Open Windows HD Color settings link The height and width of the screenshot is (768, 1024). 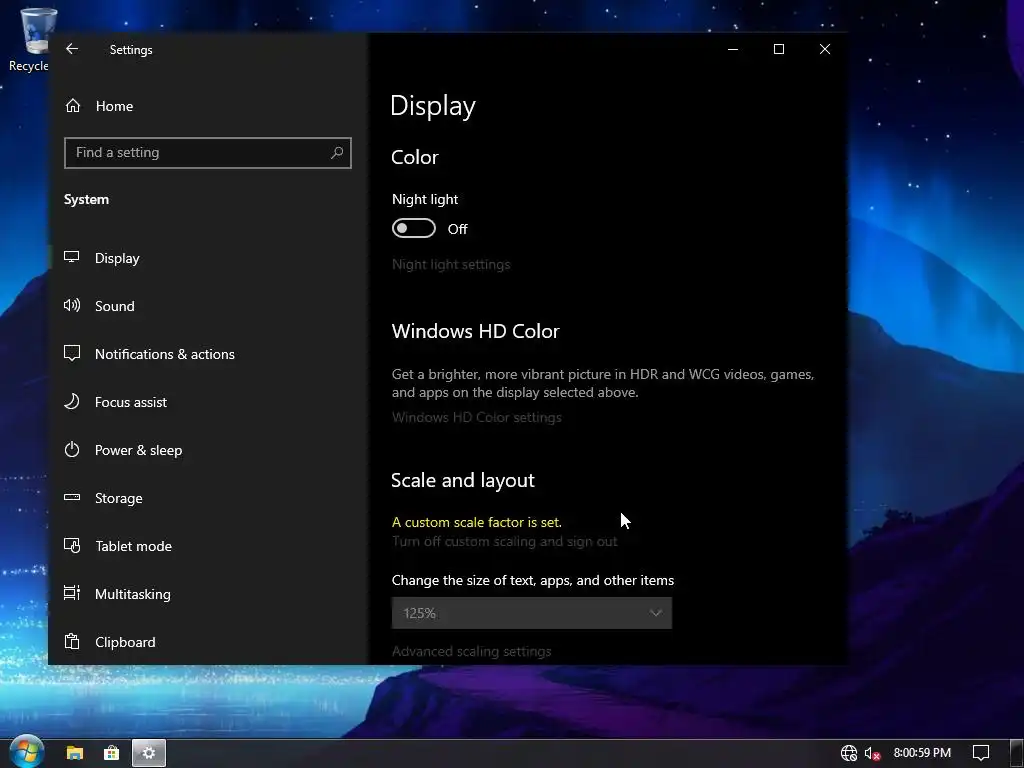(476, 417)
